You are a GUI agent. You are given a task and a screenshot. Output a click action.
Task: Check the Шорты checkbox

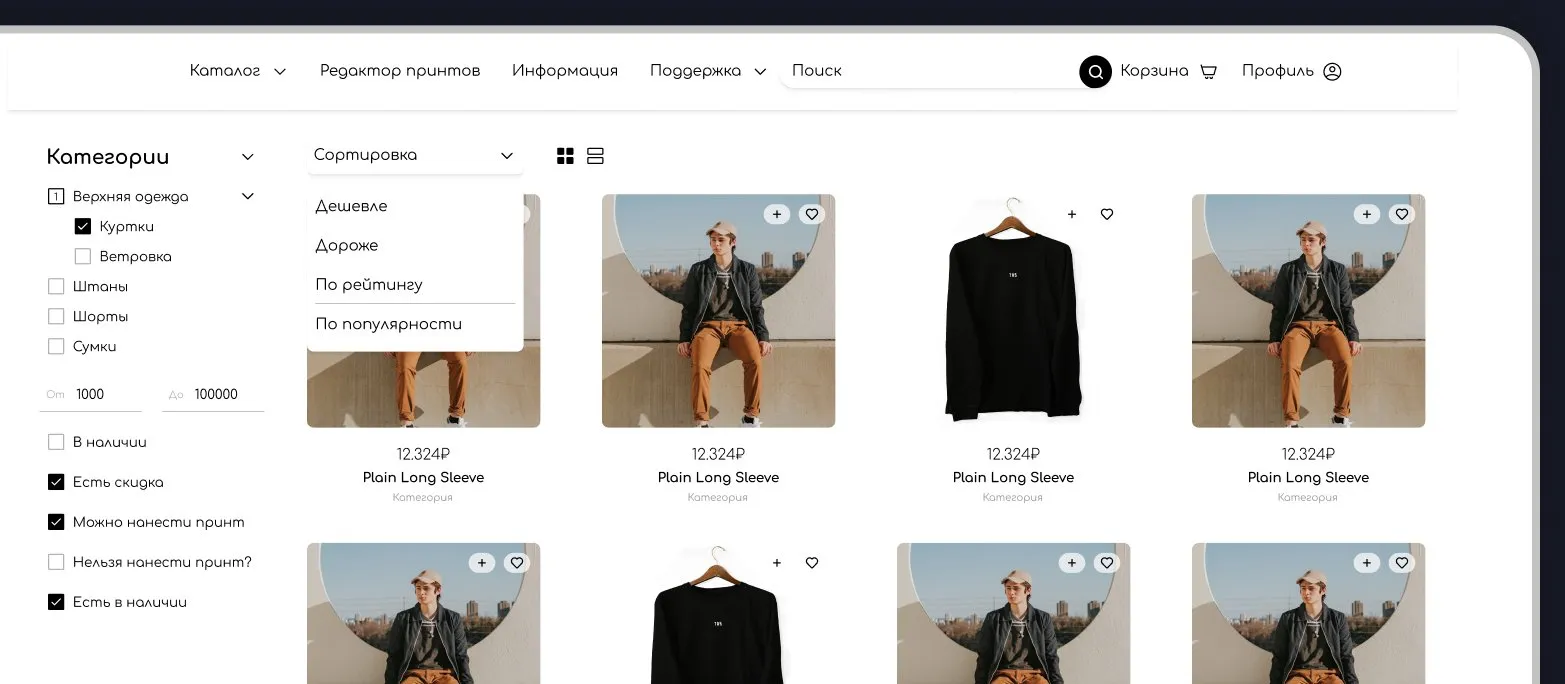click(x=56, y=317)
